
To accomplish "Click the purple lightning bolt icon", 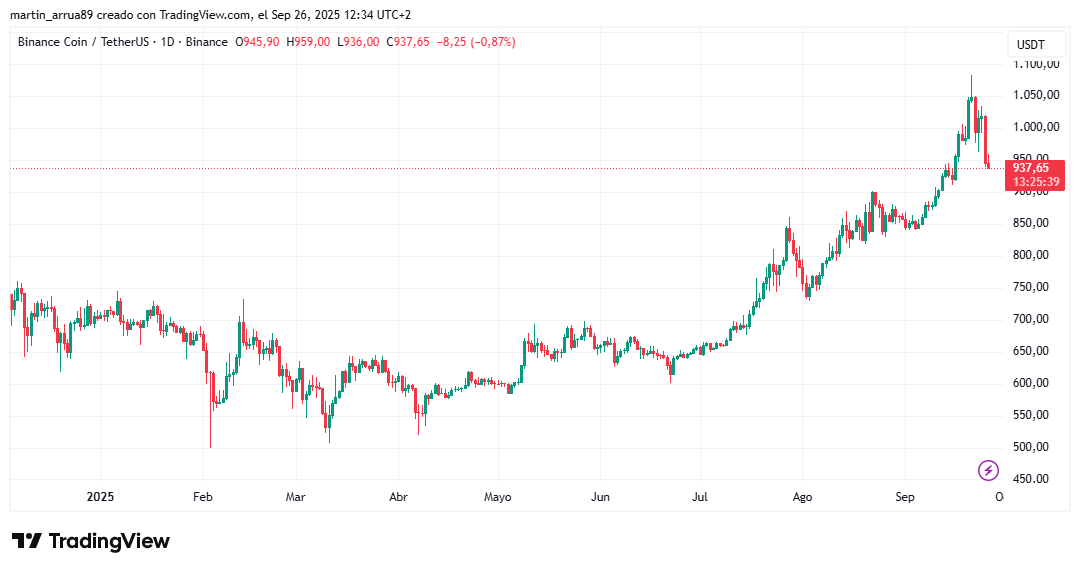I will (988, 470).
